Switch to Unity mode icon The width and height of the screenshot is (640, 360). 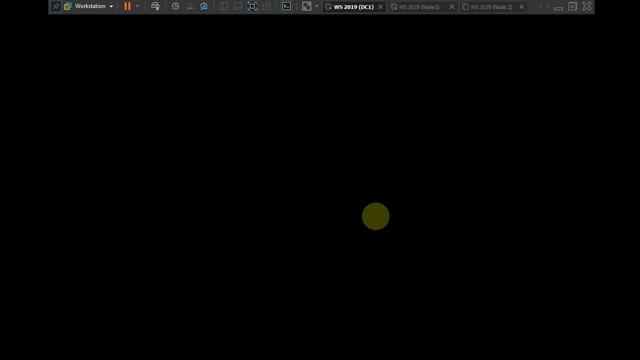coord(267,6)
